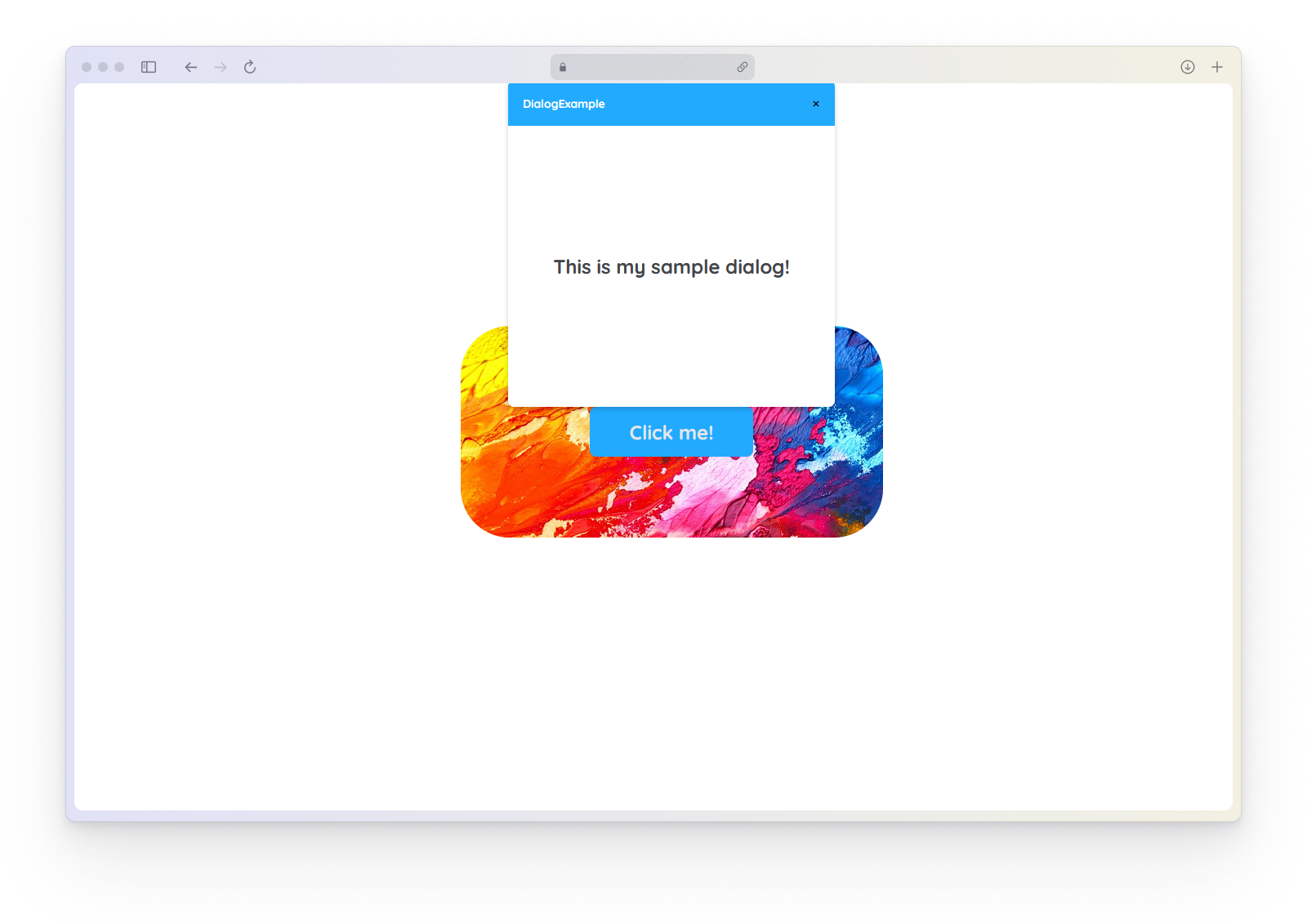Click the lock icon in the address bar
Image resolution: width=1307 pixels, height=924 pixels.
[562, 67]
